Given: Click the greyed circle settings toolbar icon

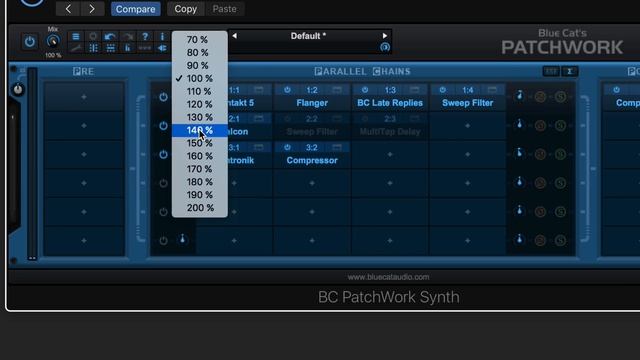Looking at the screenshot, I should 93,36.
